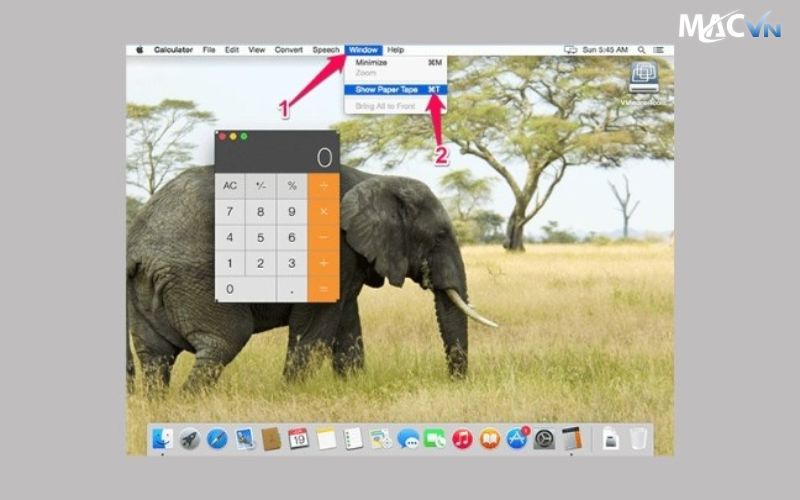This screenshot has height=500, width=800.
Task: Open System Preferences gear in Dock
Action: click(544, 438)
